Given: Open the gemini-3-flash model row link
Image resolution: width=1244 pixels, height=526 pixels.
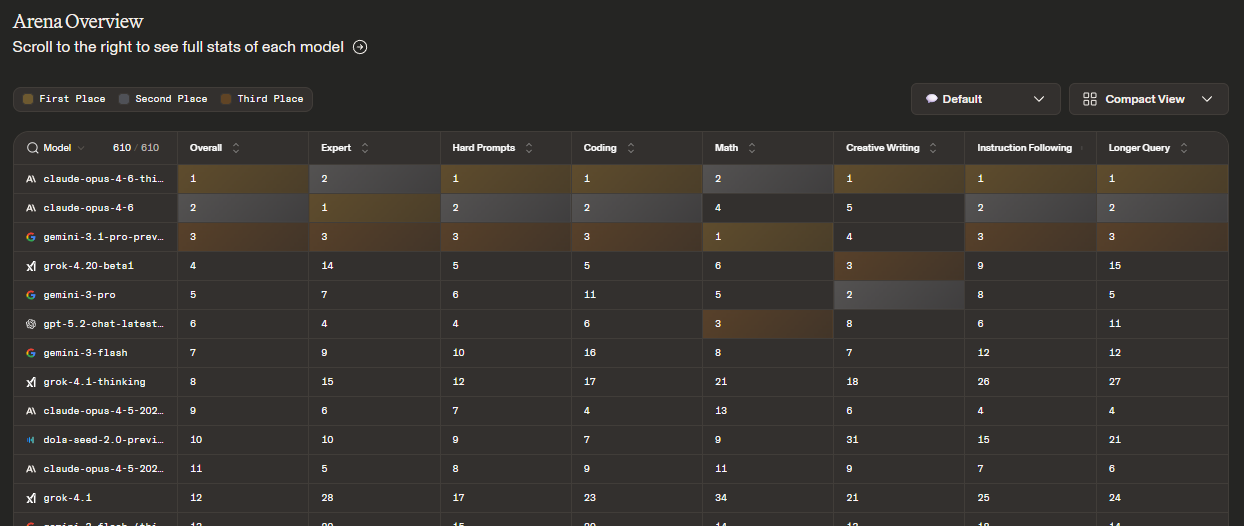Looking at the screenshot, I should pos(85,353).
